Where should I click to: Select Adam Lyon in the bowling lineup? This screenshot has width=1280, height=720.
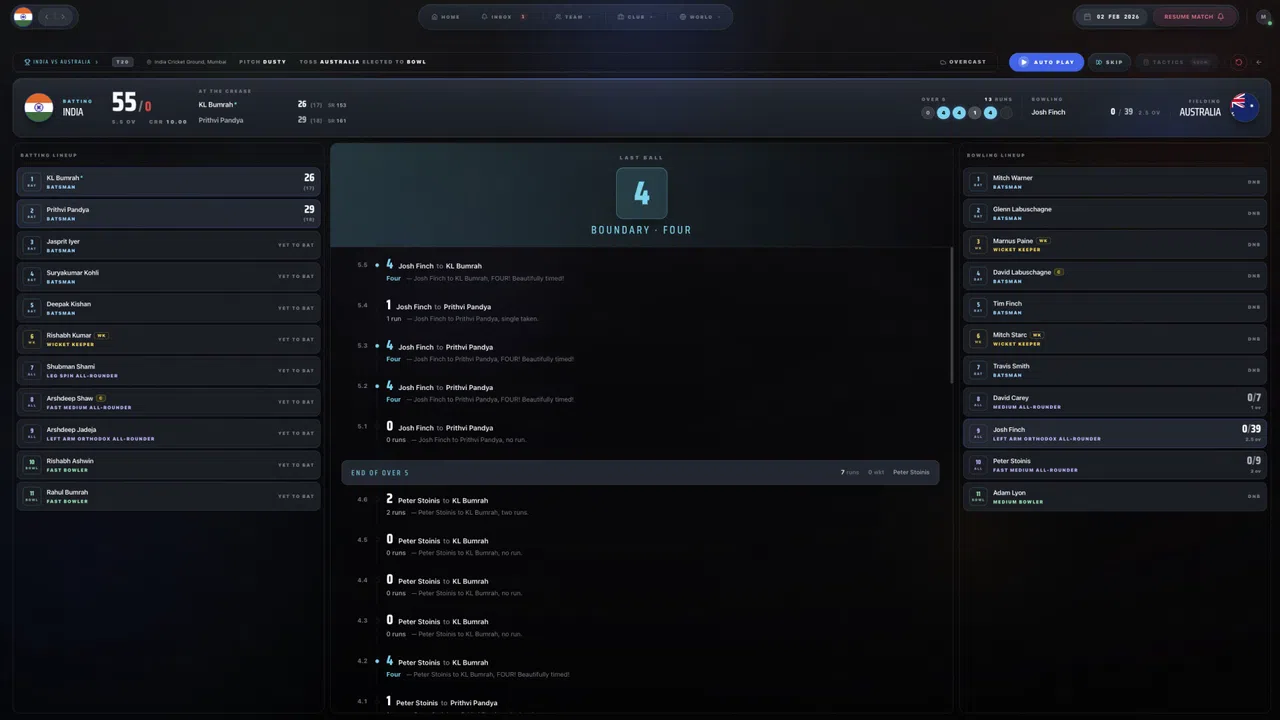coord(1115,496)
